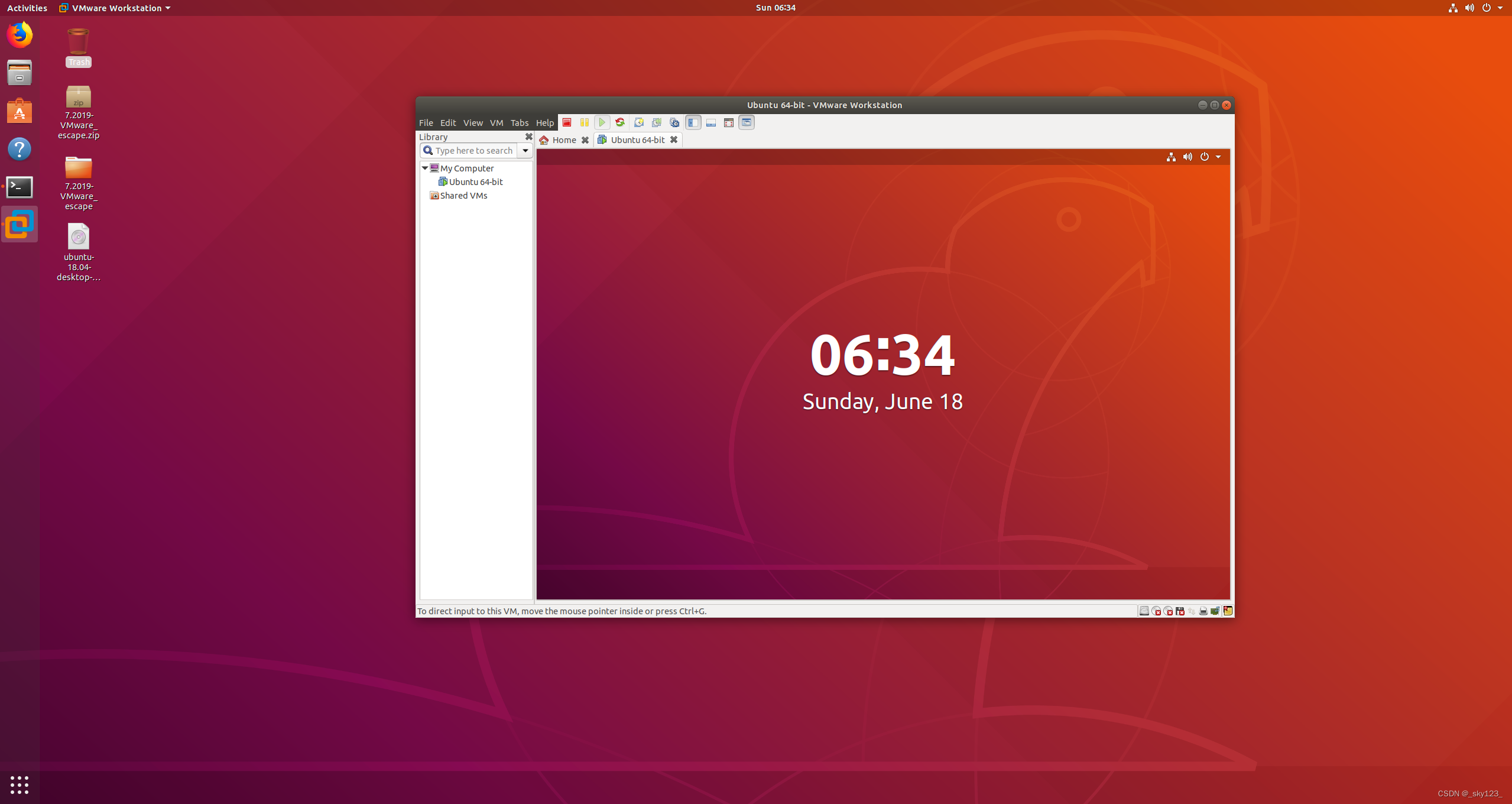
Task: Close the Home tab
Action: (x=585, y=140)
